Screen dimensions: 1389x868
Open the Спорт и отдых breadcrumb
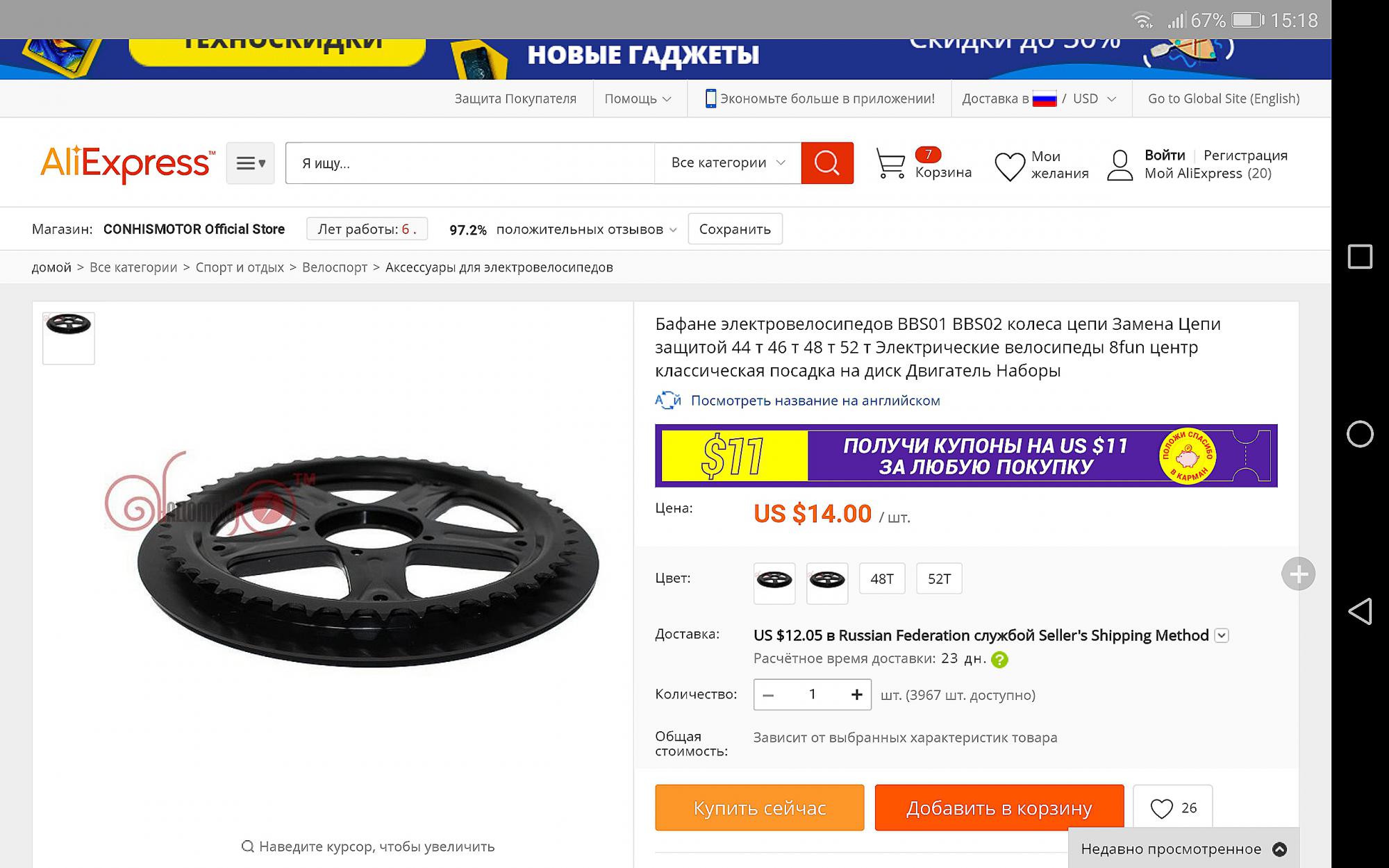(x=240, y=267)
